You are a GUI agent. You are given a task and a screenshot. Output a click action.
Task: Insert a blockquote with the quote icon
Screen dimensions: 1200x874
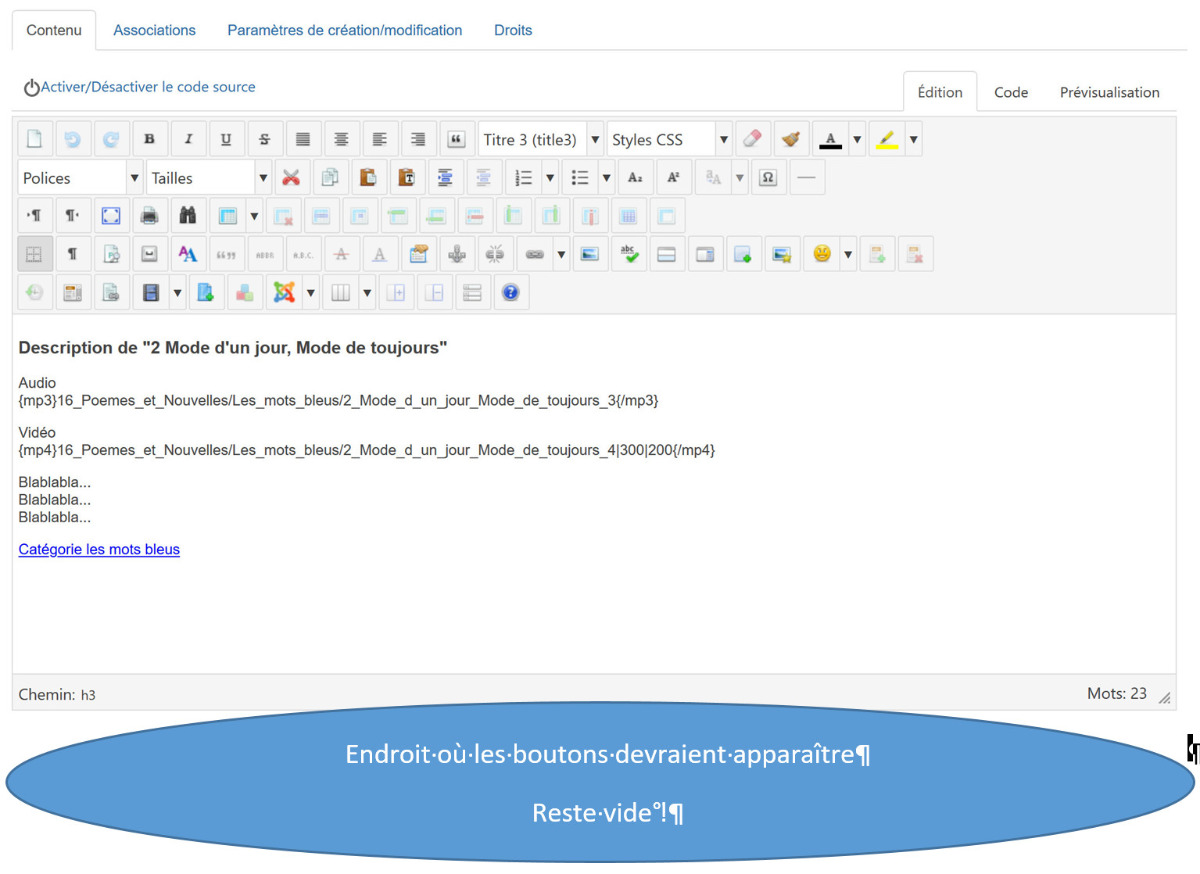tap(456, 139)
